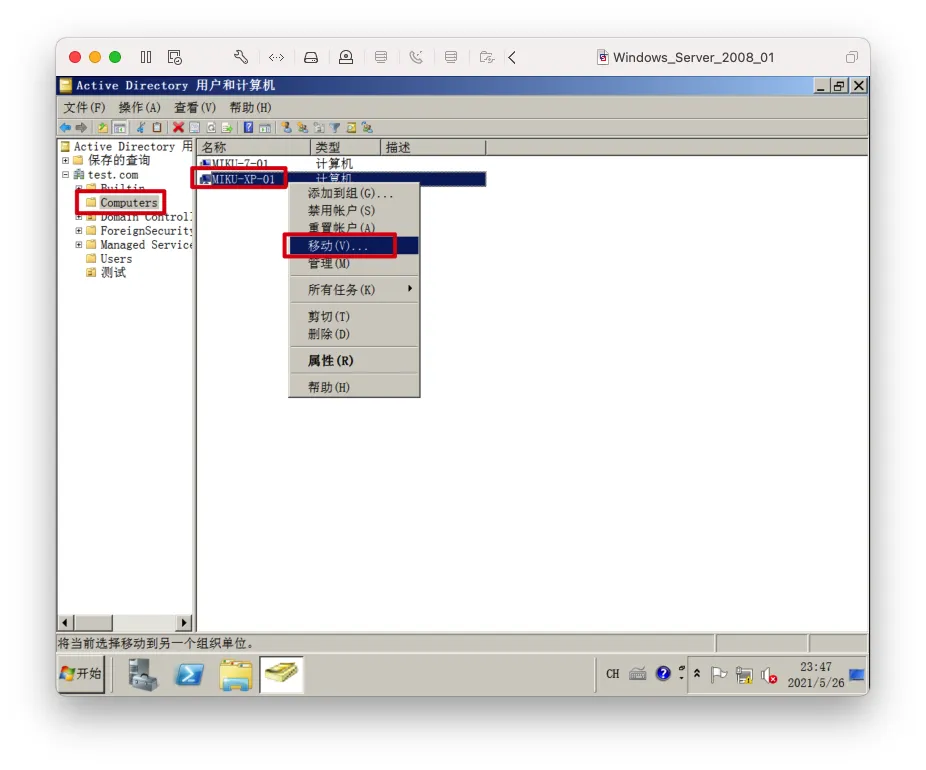Select the 测试 organizational unit in the tree

pos(113,272)
